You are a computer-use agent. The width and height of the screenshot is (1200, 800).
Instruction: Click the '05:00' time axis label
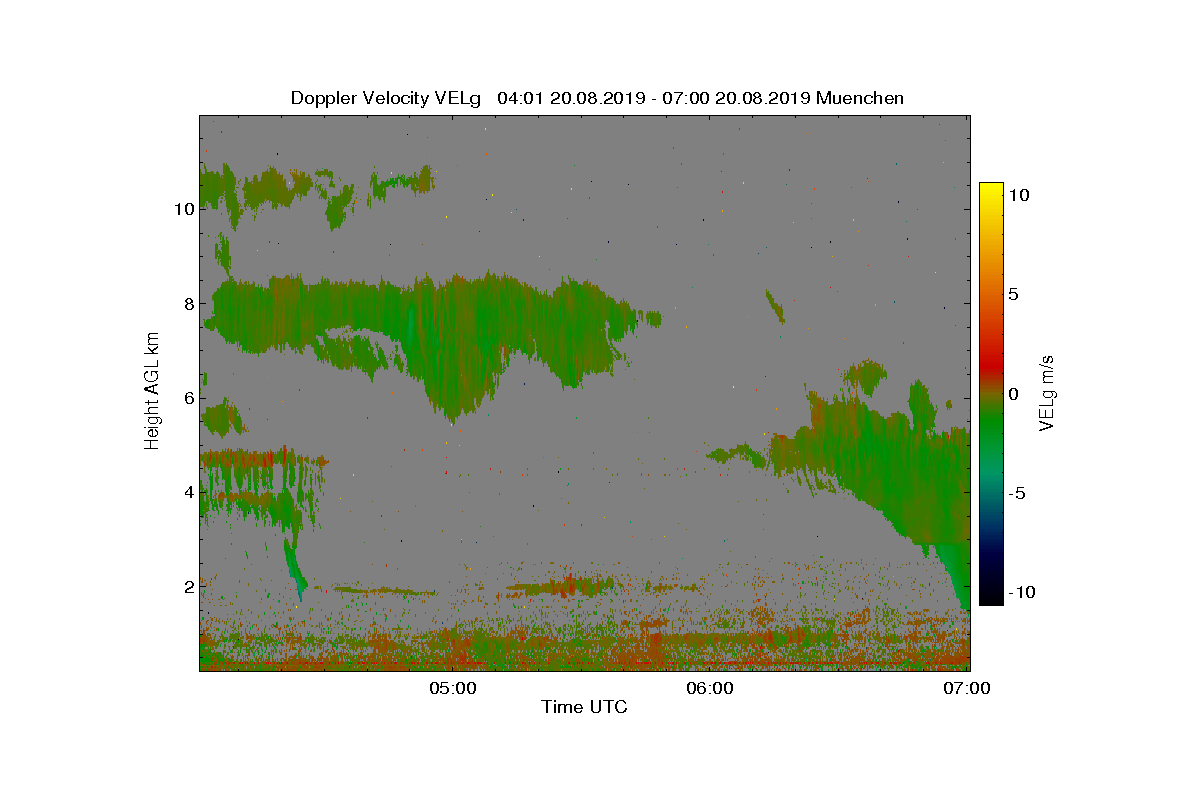tap(453, 688)
